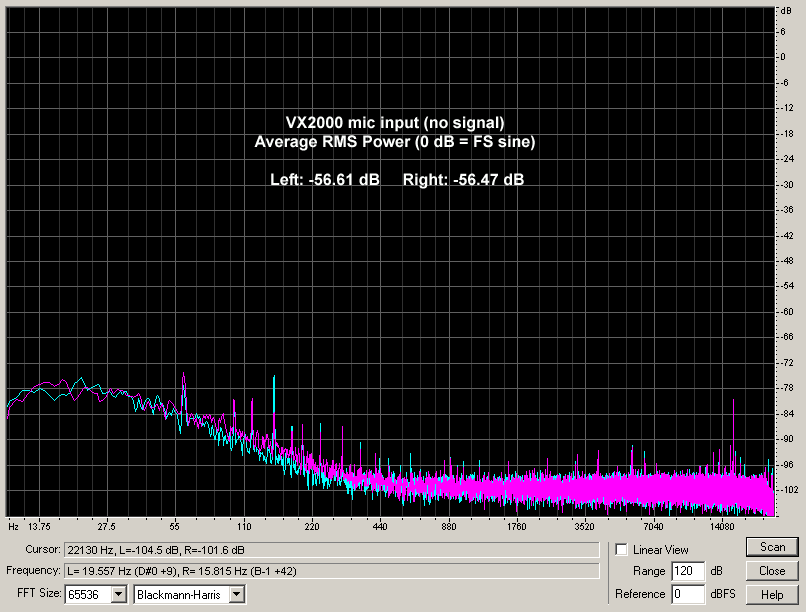The height and width of the screenshot is (612, 806).
Task: Click the 55 Hz axis label
Action: click(175, 527)
